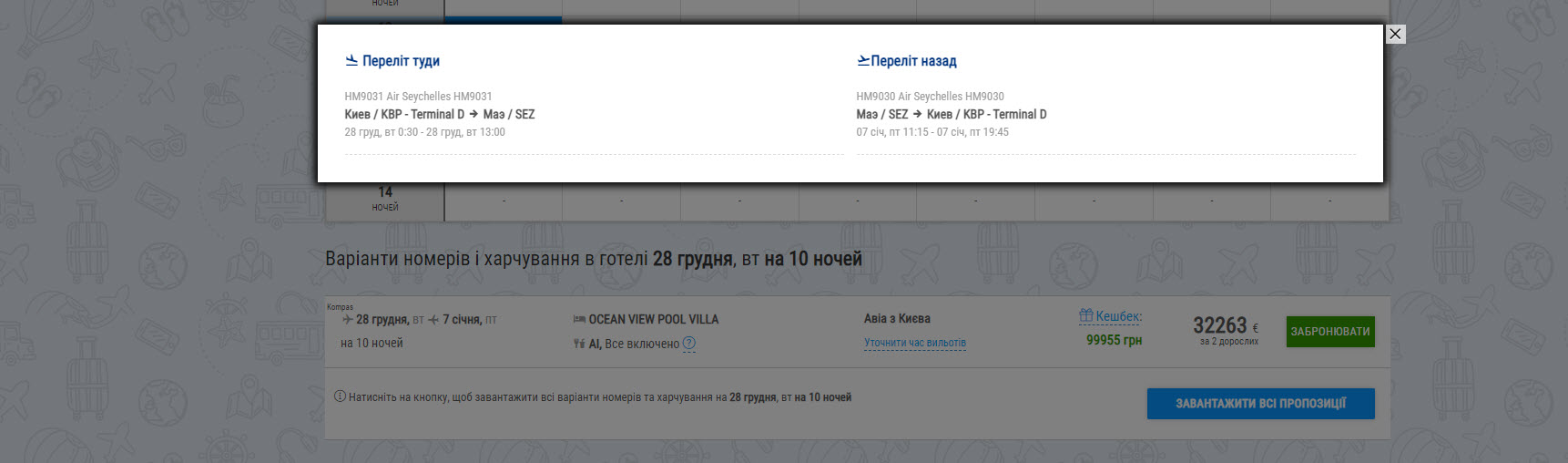Open the Кешбек details link
The width and height of the screenshot is (1568, 463).
[1118, 316]
